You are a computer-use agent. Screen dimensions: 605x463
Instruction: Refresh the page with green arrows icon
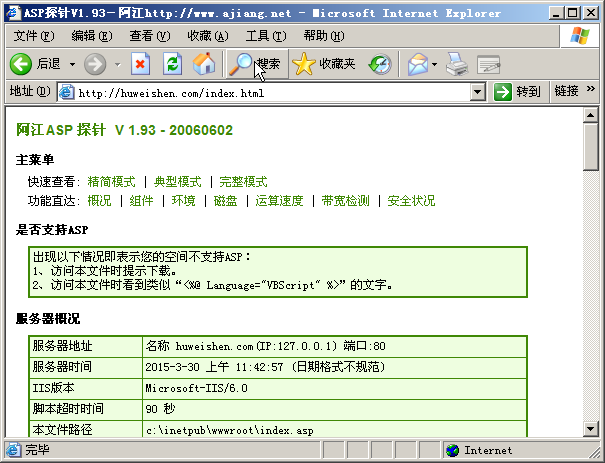172,64
